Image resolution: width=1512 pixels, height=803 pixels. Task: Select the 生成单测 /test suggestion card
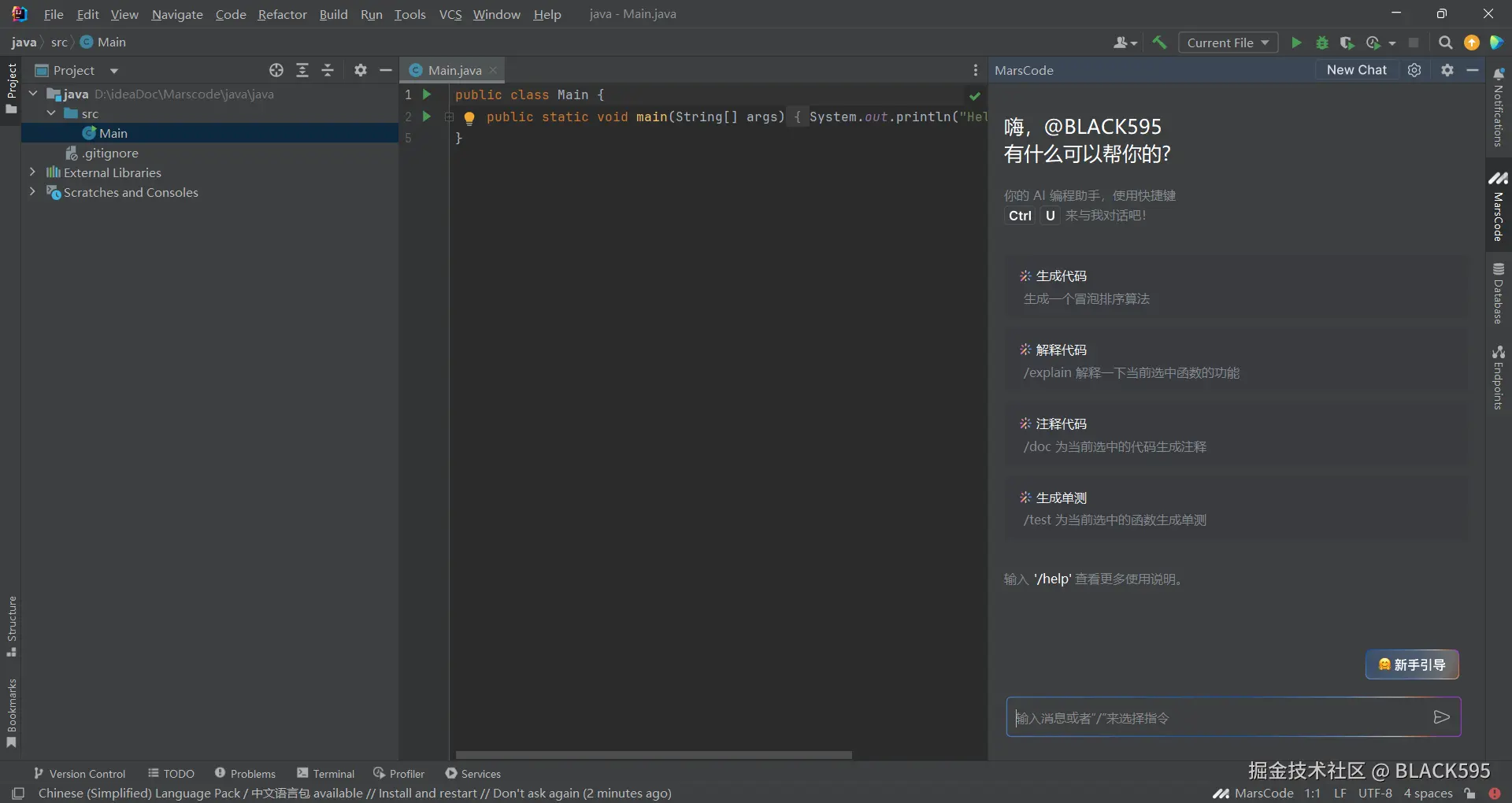click(1236, 509)
